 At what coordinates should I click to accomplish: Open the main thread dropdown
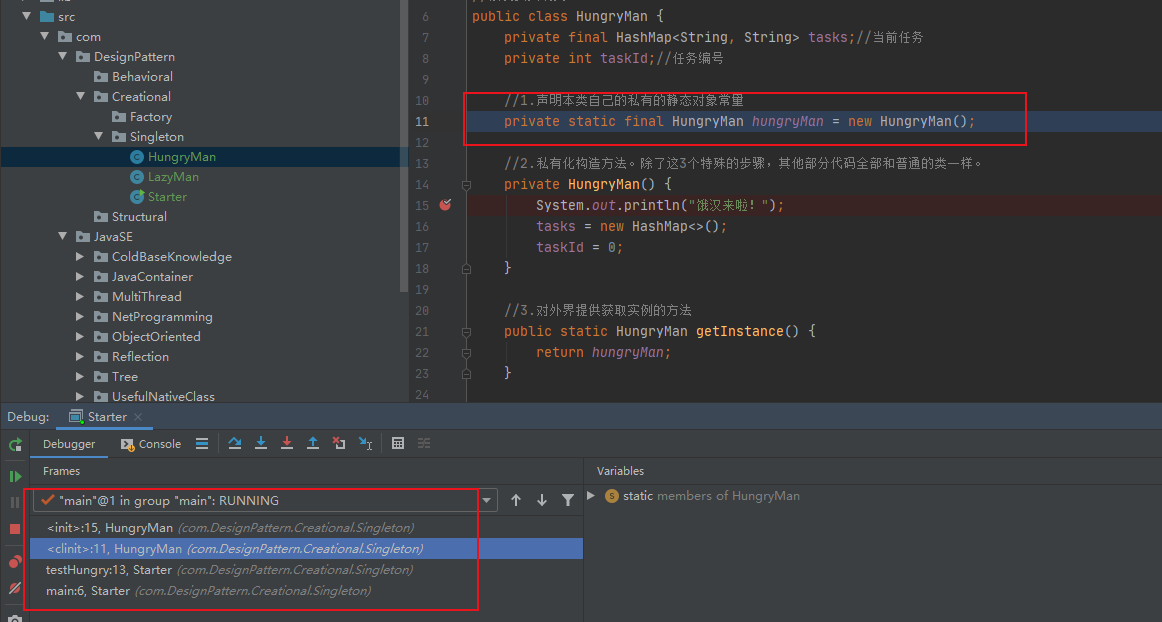[264, 500]
